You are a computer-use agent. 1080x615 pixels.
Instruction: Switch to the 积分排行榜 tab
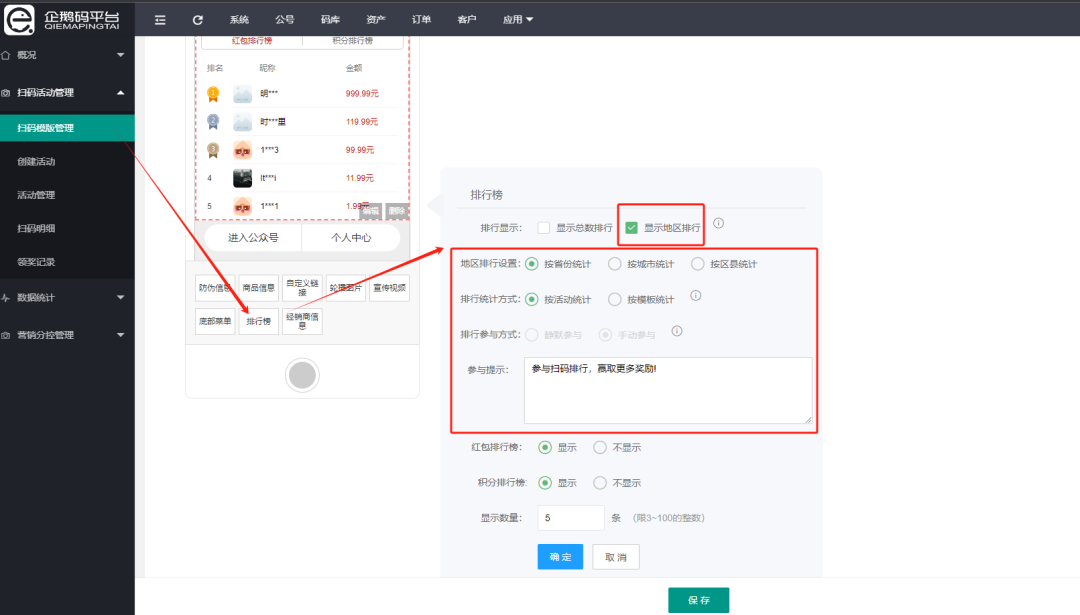pos(352,41)
